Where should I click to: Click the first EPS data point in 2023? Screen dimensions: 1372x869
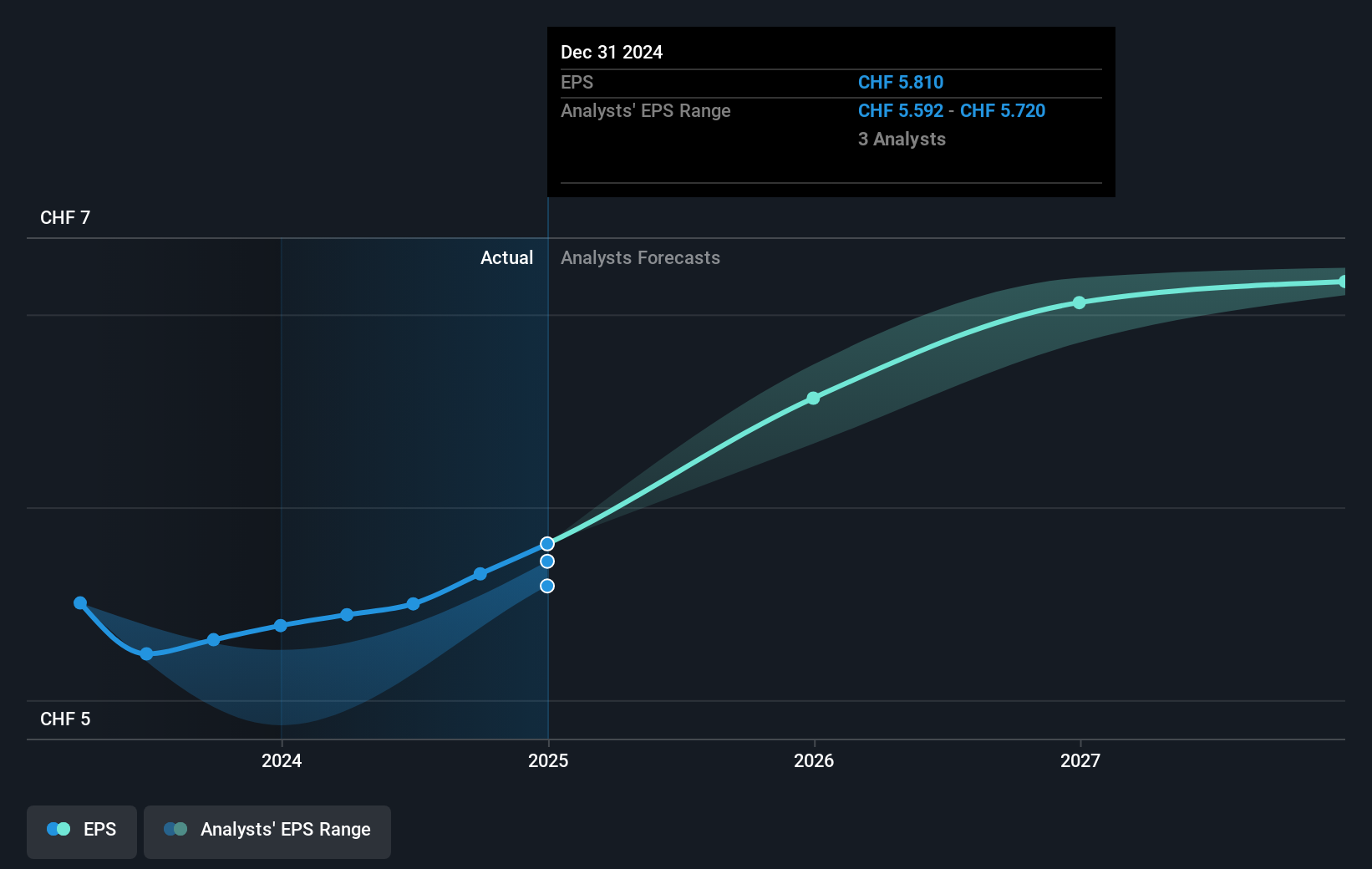click(80, 602)
